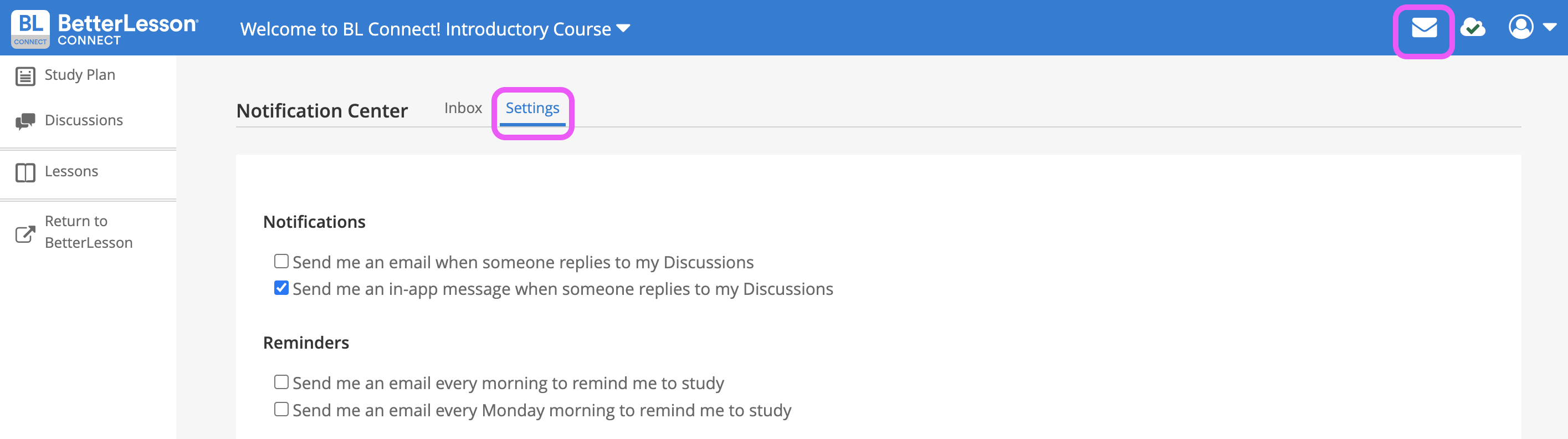
Task: Click the user profile avatar icon
Action: 1520,27
